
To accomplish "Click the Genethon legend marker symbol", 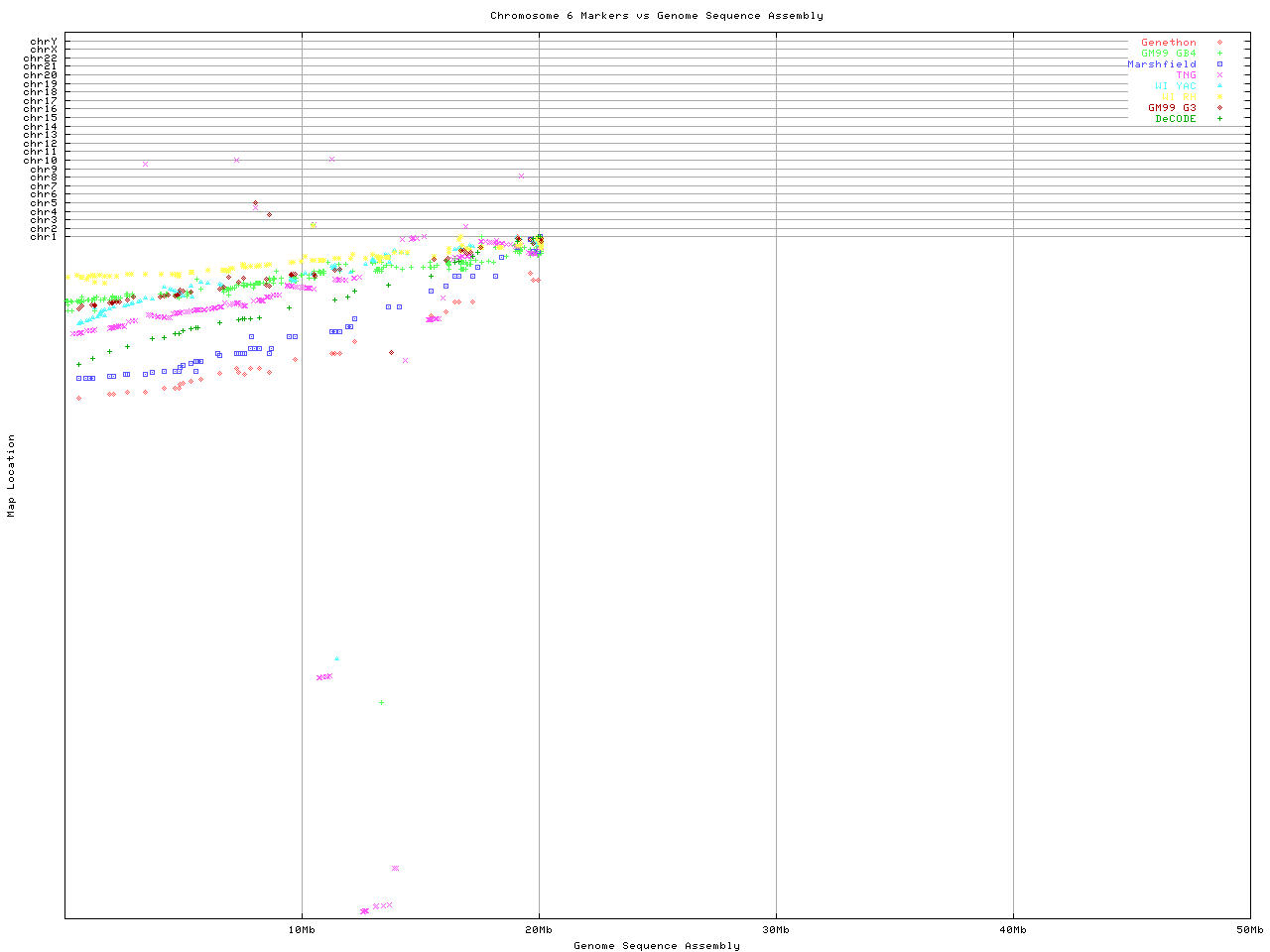I will pos(1219,43).
